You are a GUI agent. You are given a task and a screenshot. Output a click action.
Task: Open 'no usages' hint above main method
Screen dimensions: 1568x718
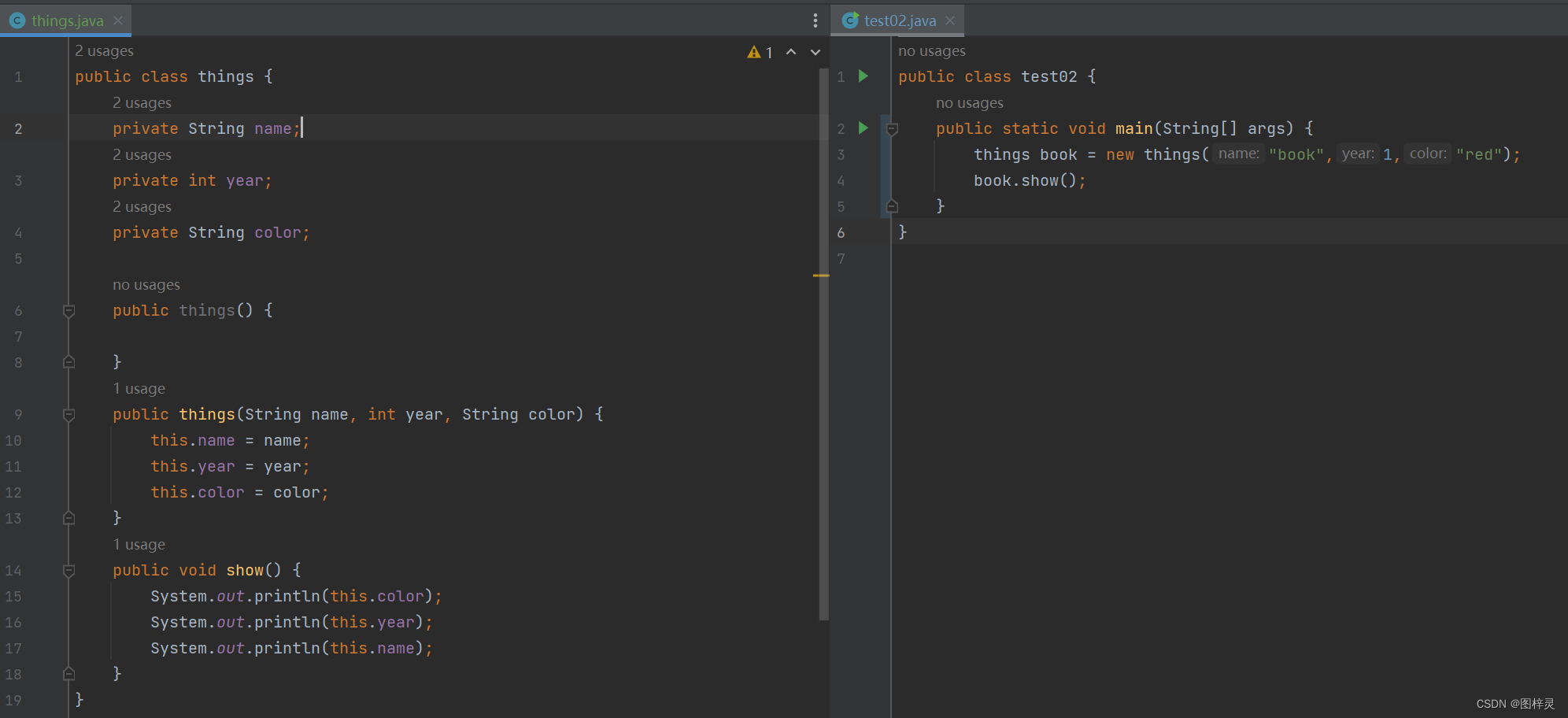click(970, 103)
